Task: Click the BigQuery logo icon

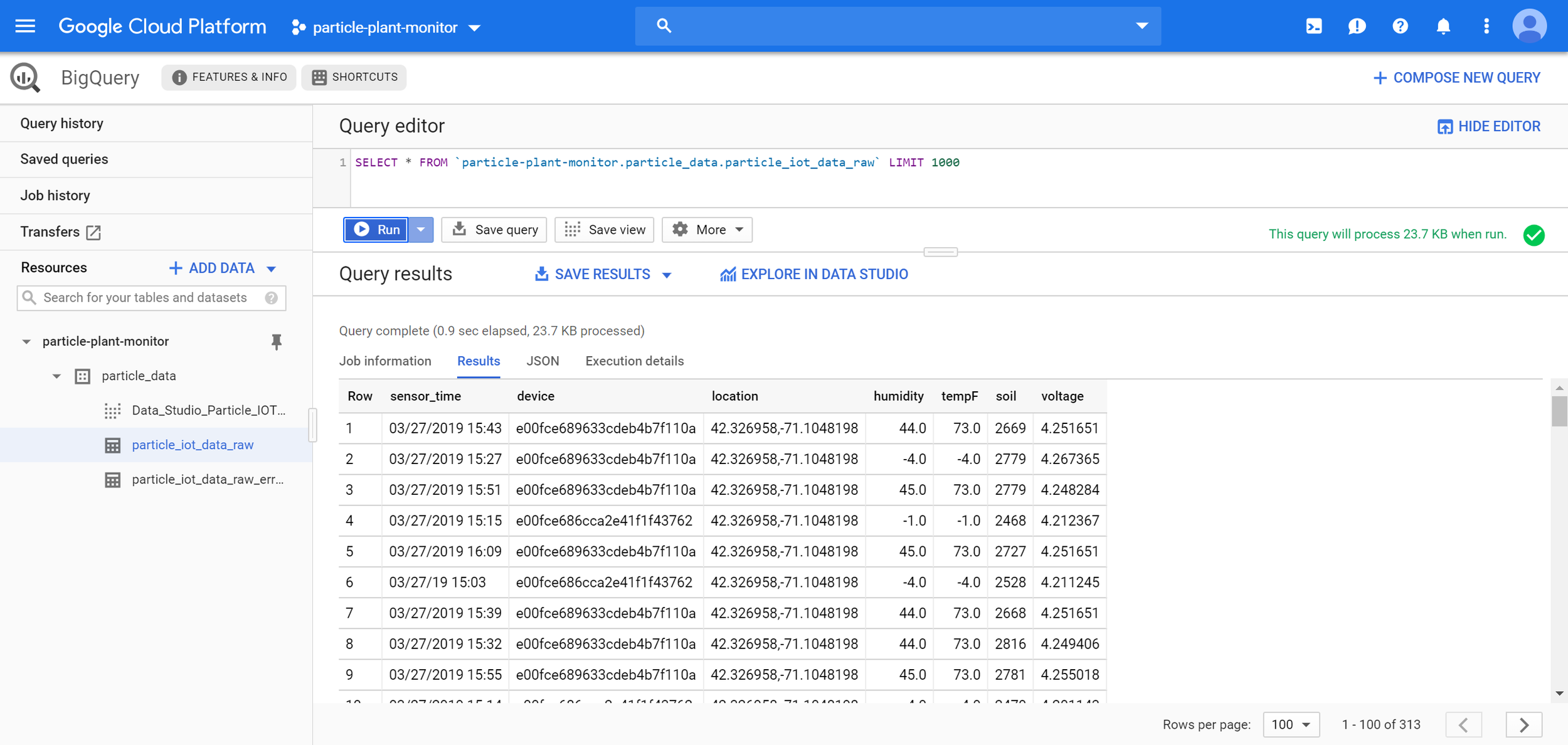Action: click(x=25, y=78)
